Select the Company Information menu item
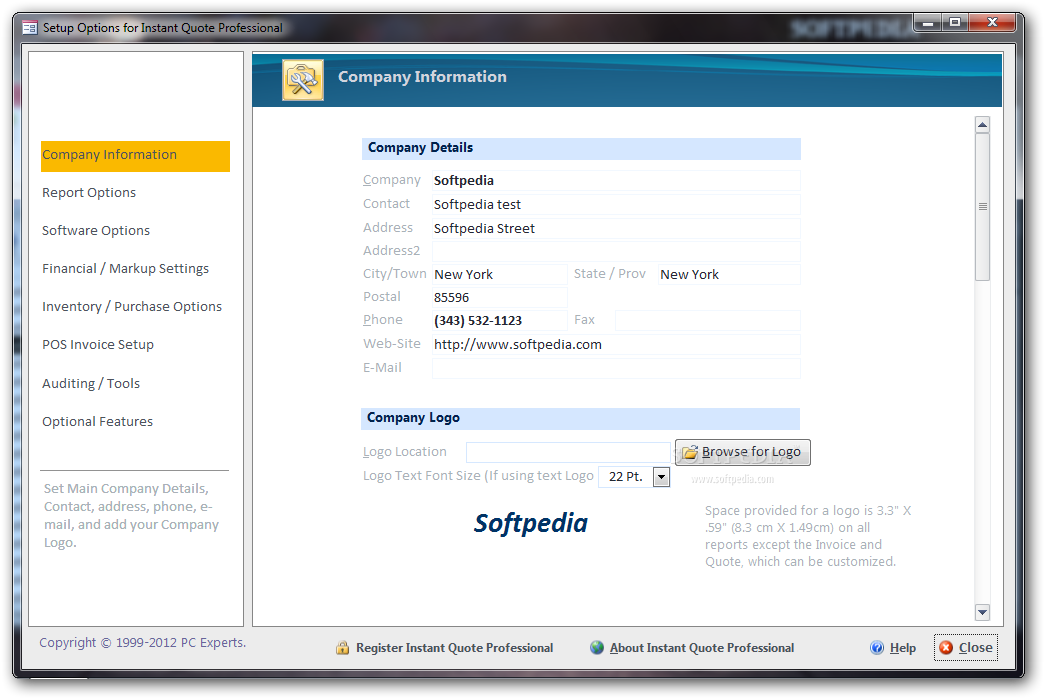Screen dimensions: 1045x699 135,155
